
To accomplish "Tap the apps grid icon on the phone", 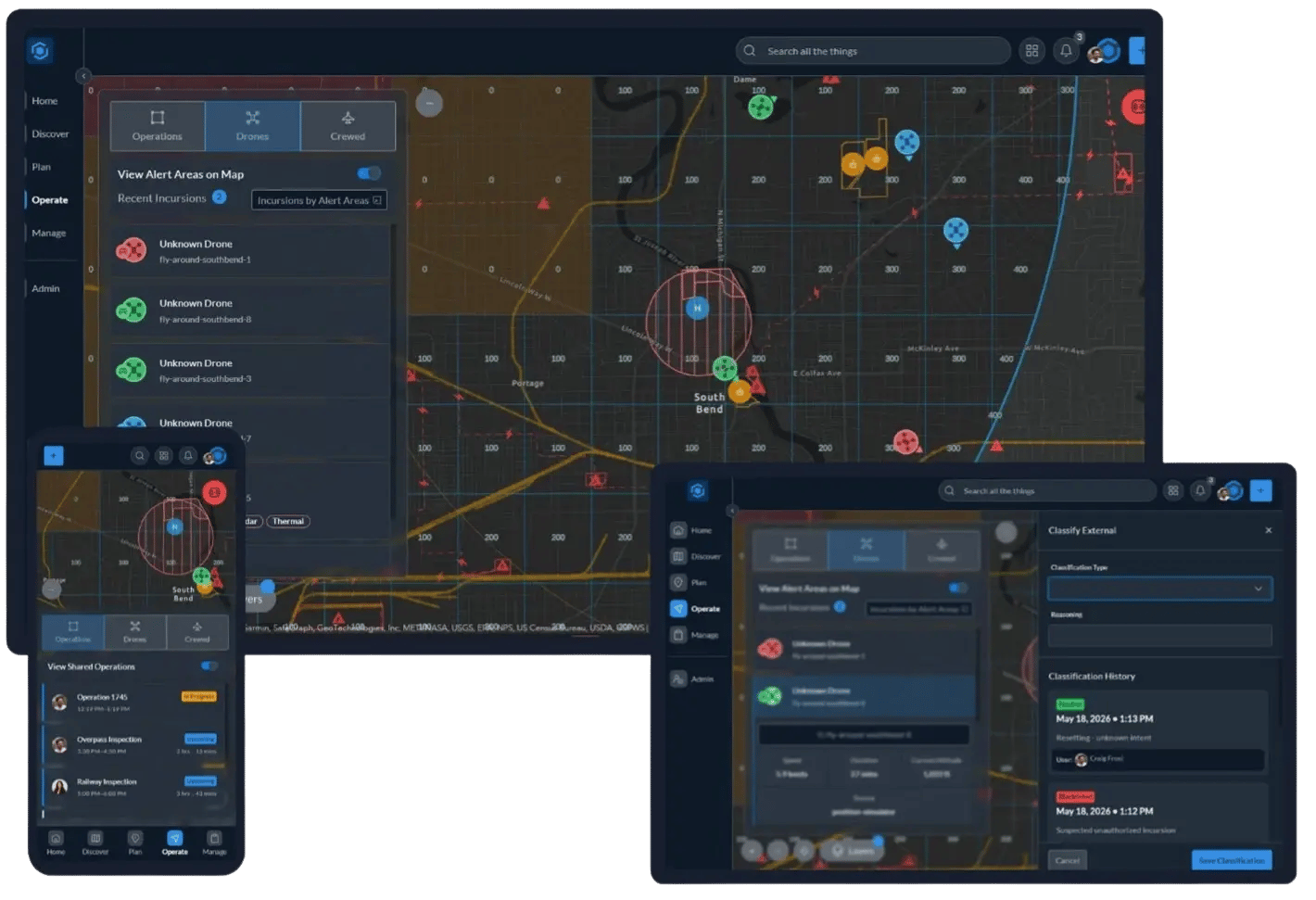I will (x=163, y=455).
